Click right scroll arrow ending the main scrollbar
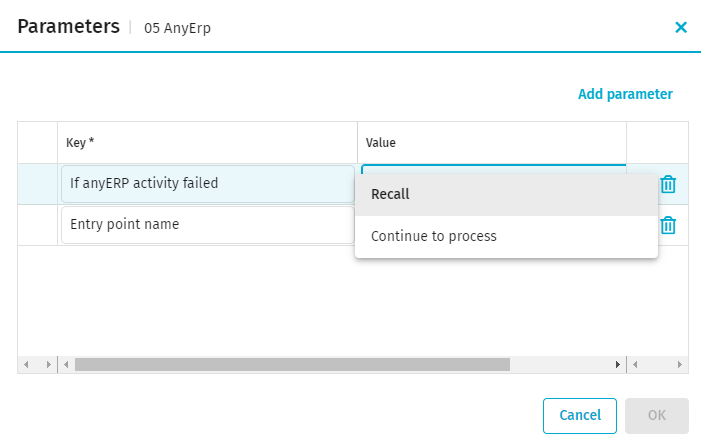Screen dimensions: 701x443 pos(618,365)
